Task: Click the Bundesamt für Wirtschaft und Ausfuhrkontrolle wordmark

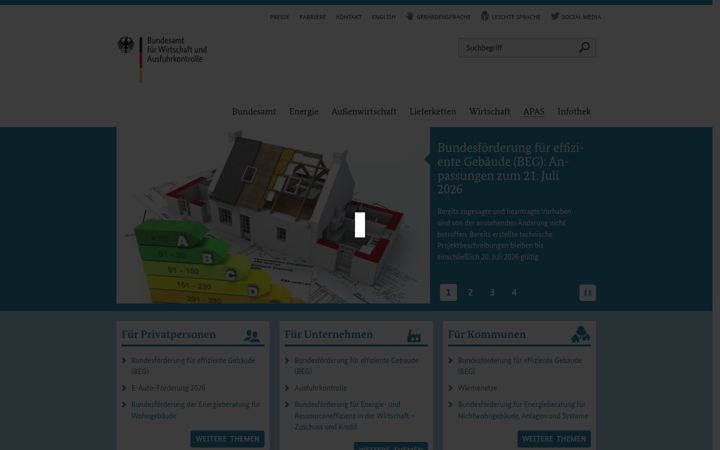Action: click(x=177, y=50)
